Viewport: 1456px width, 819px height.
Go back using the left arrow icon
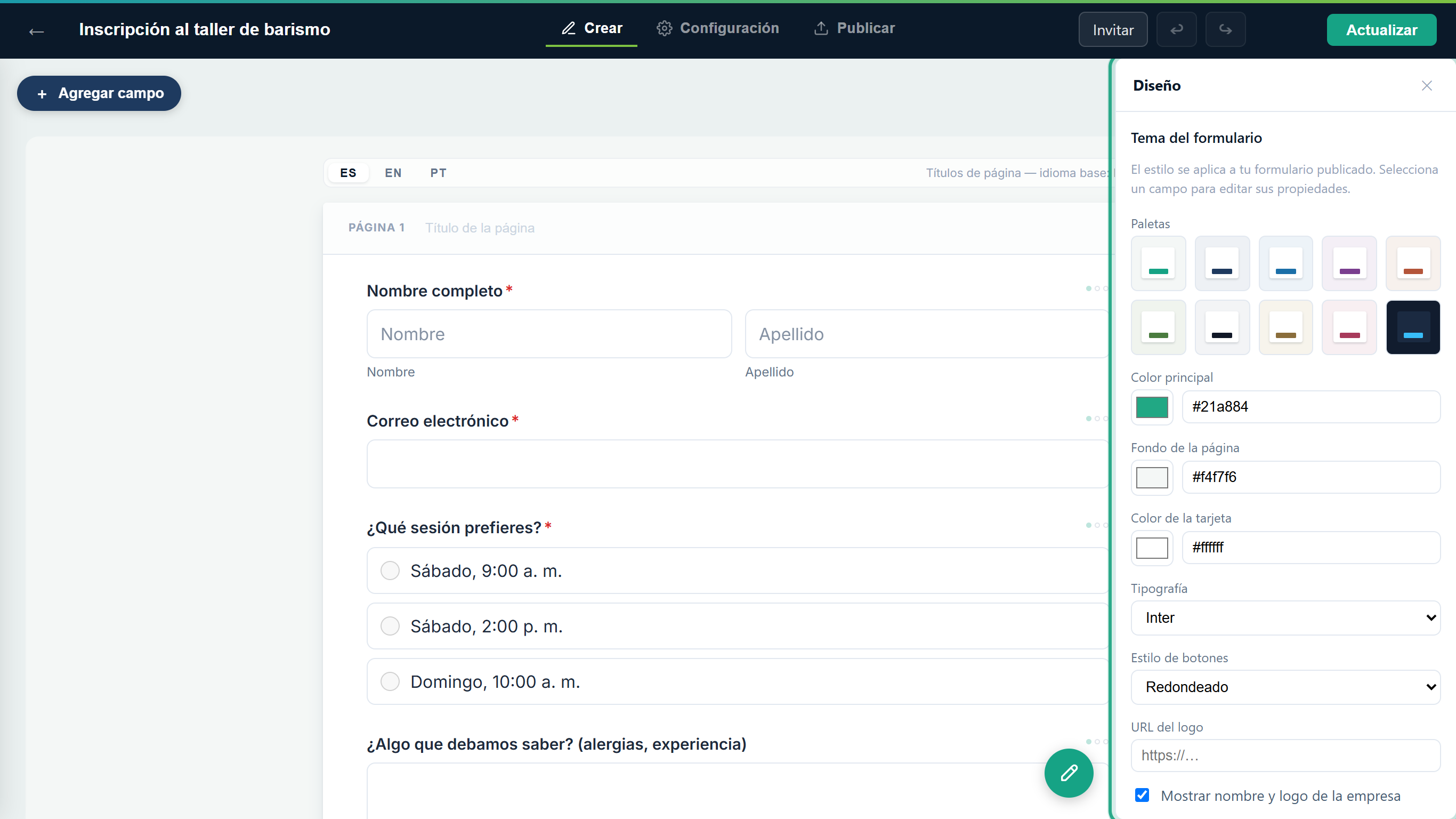point(36,31)
